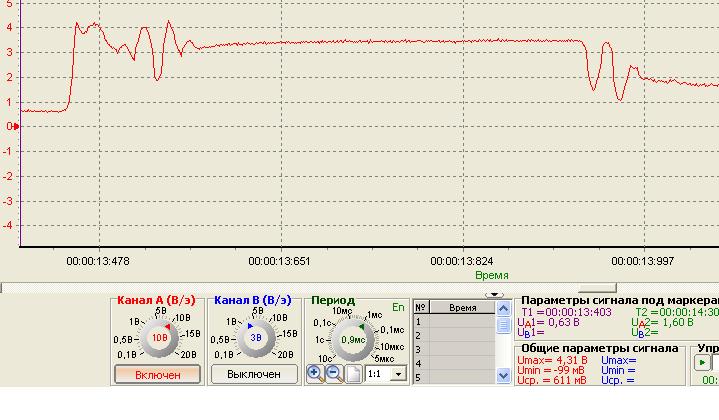719x420 pixels.
Task: Open the 1:1 scale dropdown
Action: tap(398, 374)
